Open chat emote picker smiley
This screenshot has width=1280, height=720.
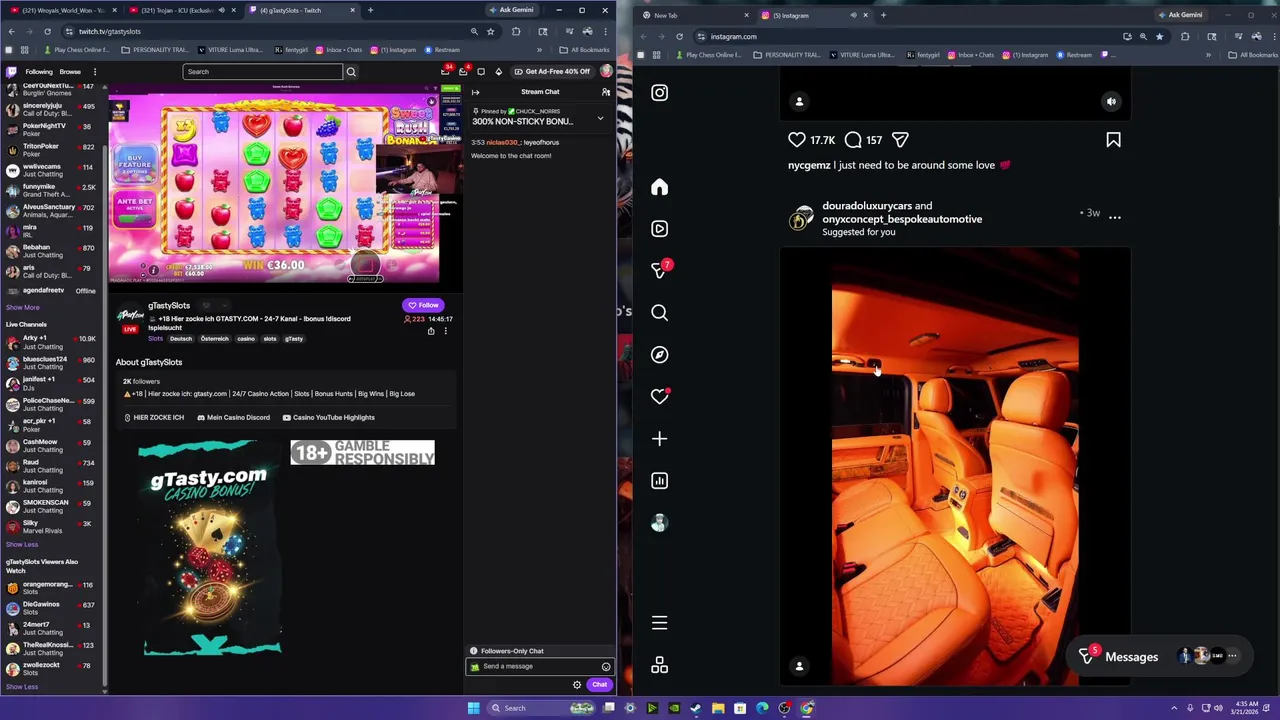pos(605,667)
